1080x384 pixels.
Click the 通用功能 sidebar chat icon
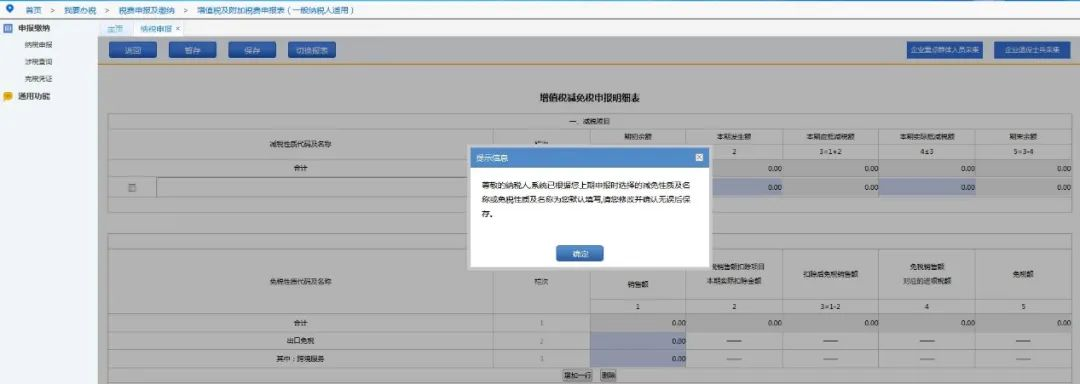pyautogui.click(x=8, y=96)
